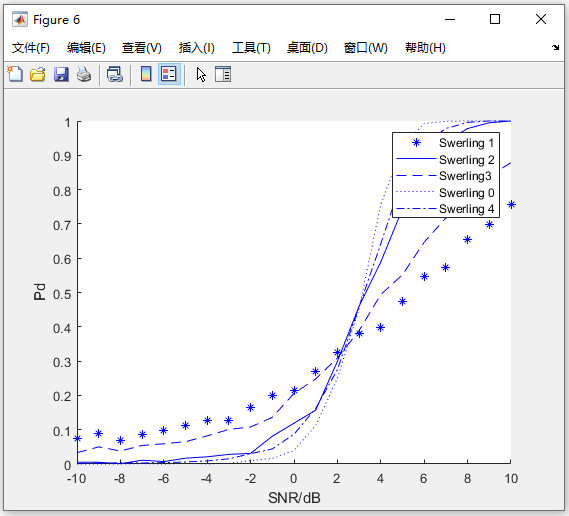569x516 pixels.
Task: Open the 插入(I) menu
Action: (197, 48)
